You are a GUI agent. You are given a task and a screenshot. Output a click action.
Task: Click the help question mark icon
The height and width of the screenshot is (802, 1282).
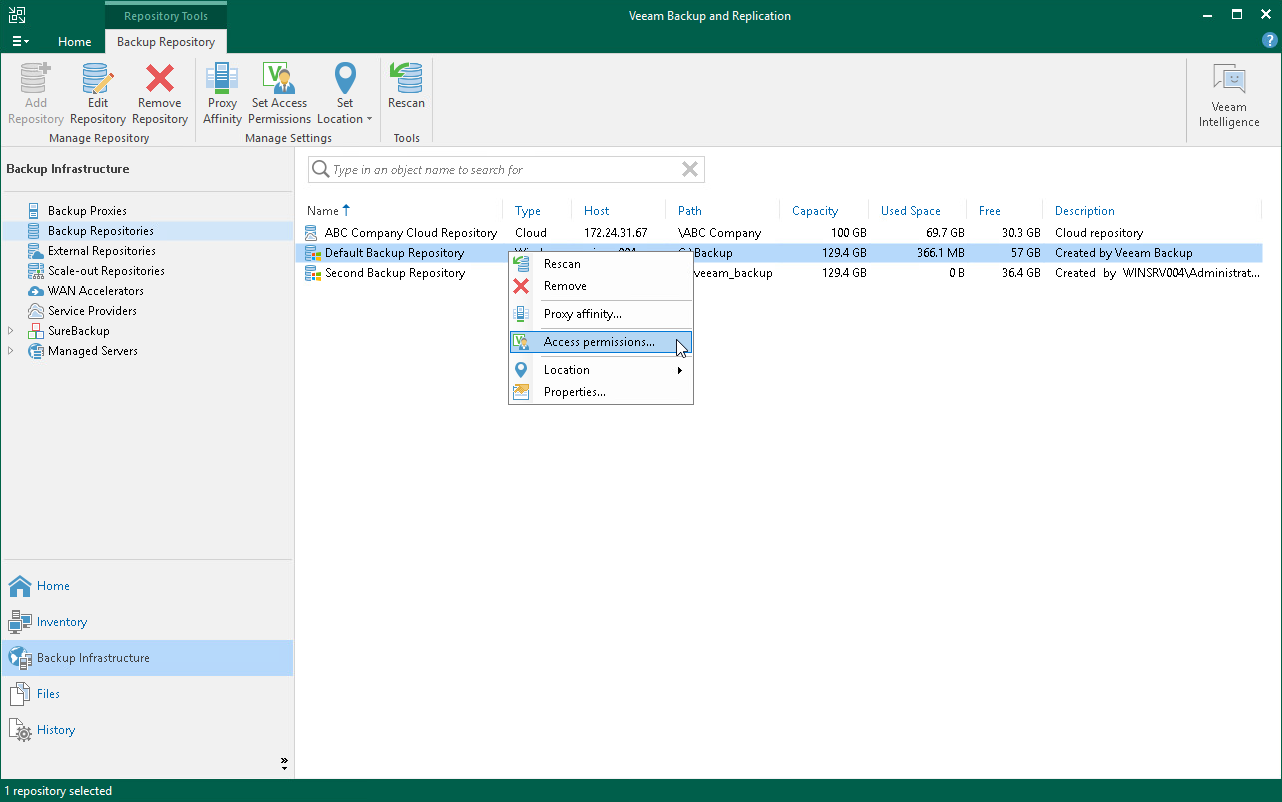click(x=1269, y=40)
